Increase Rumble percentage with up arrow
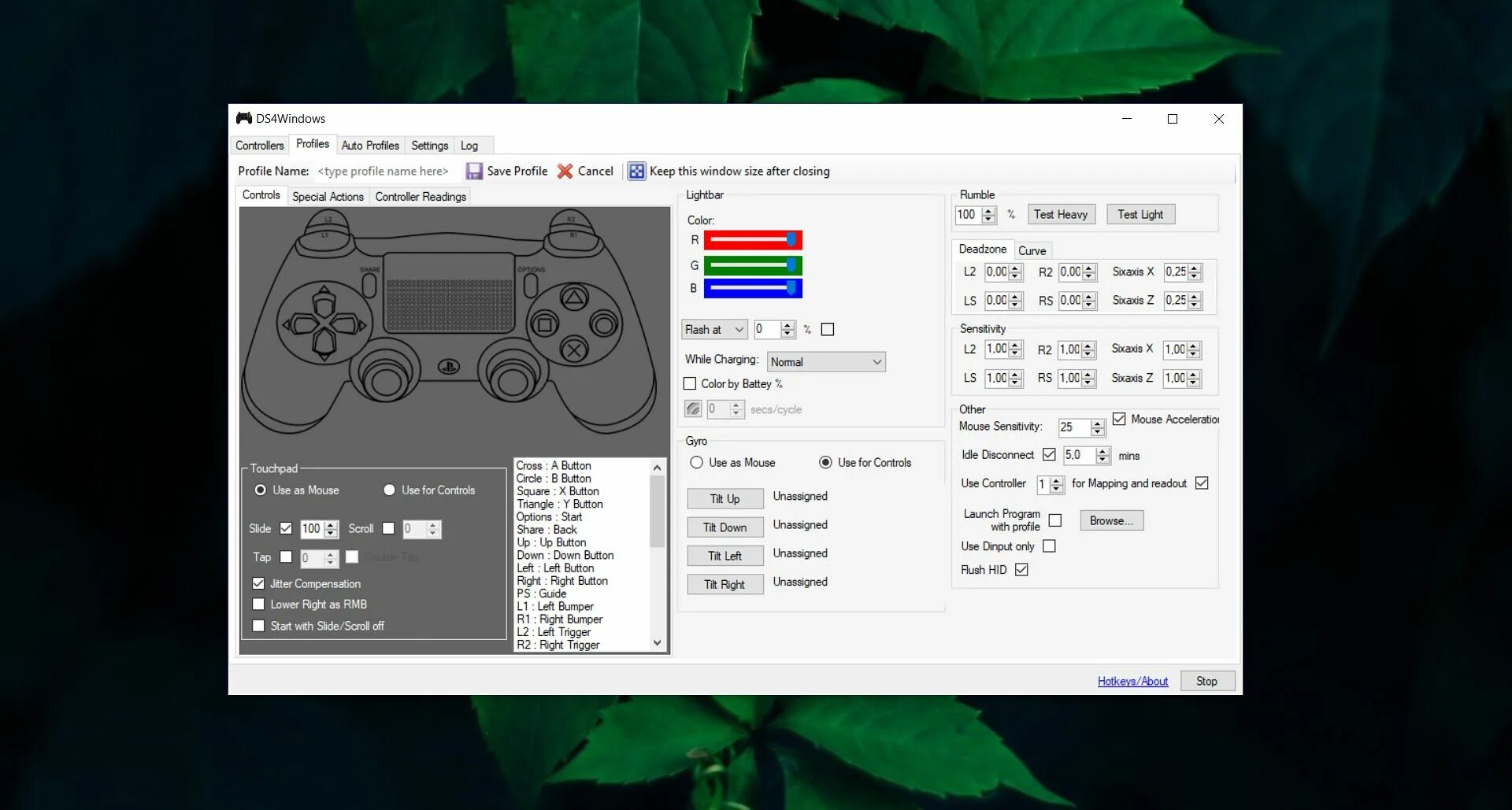This screenshot has height=810, width=1512. (989, 210)
